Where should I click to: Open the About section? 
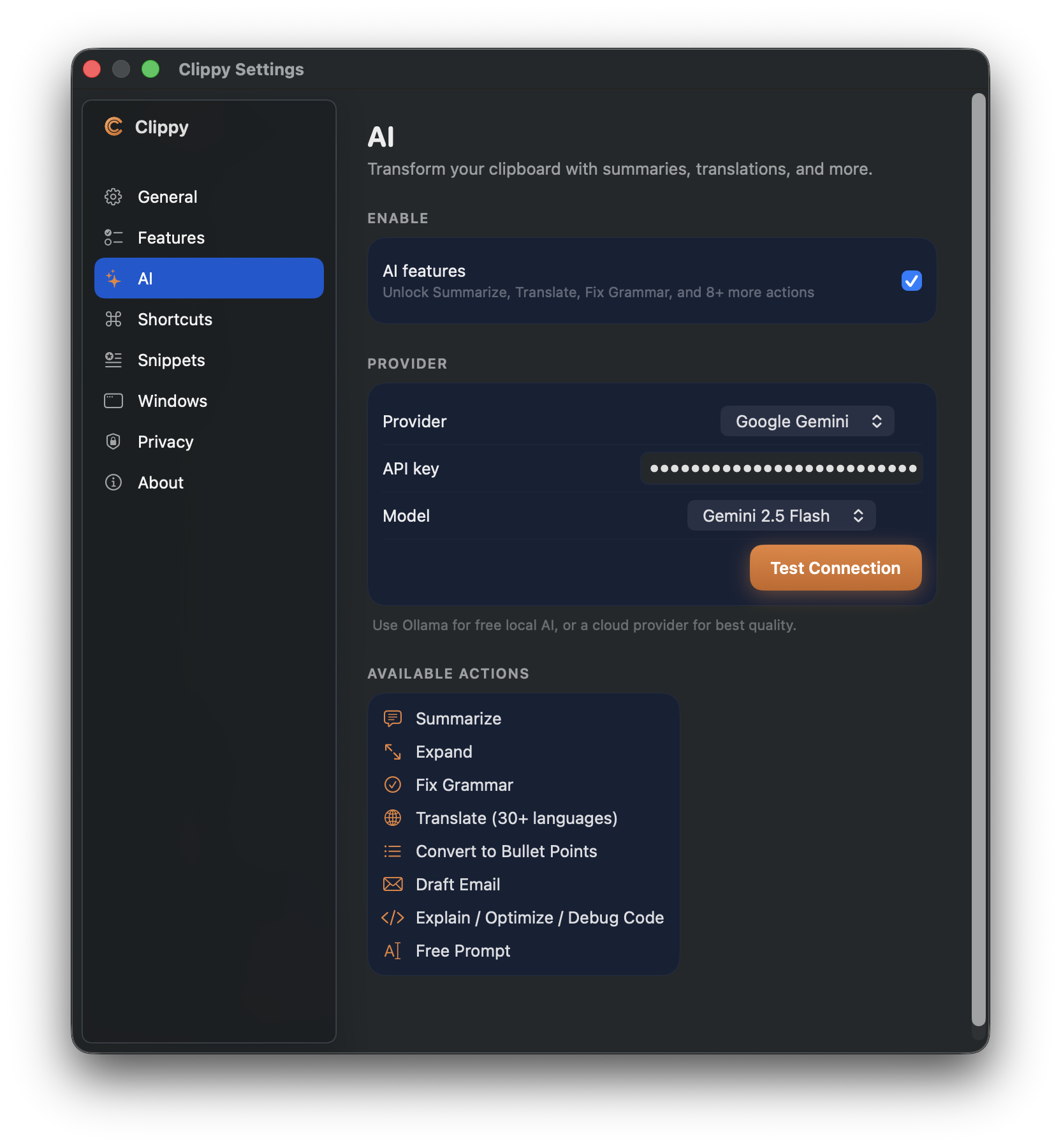[x=209, y=482]
